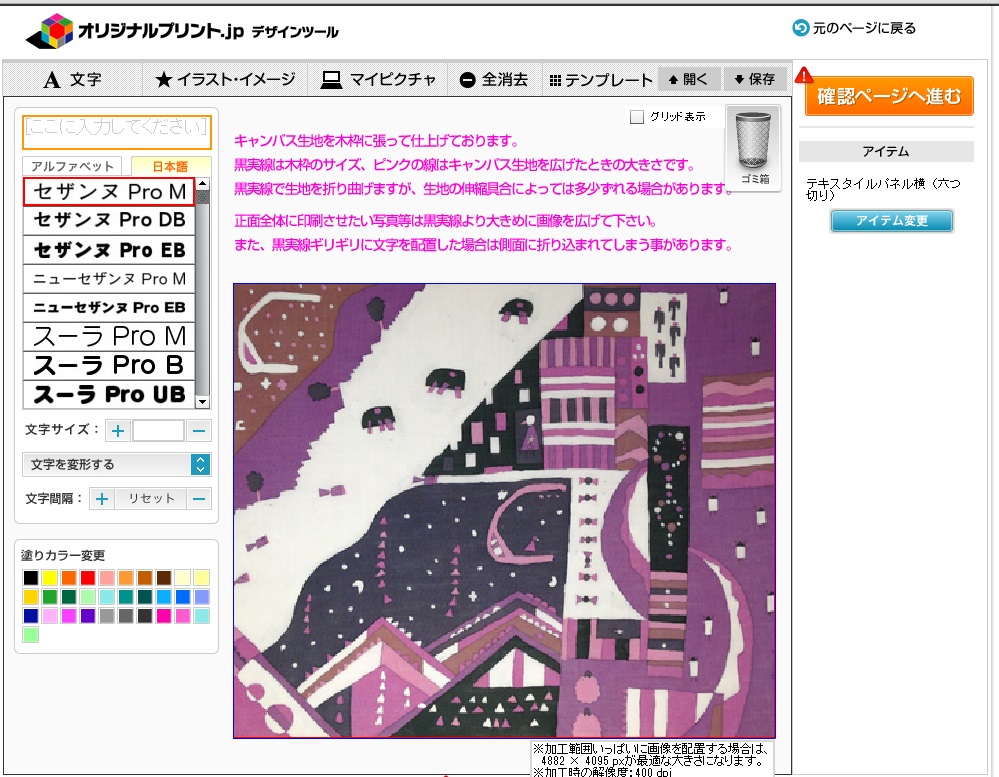The width and height of the screenshot is (999, 777).
Task: Click the star icon on イラスト・イメージ
Action: (164, 80)
